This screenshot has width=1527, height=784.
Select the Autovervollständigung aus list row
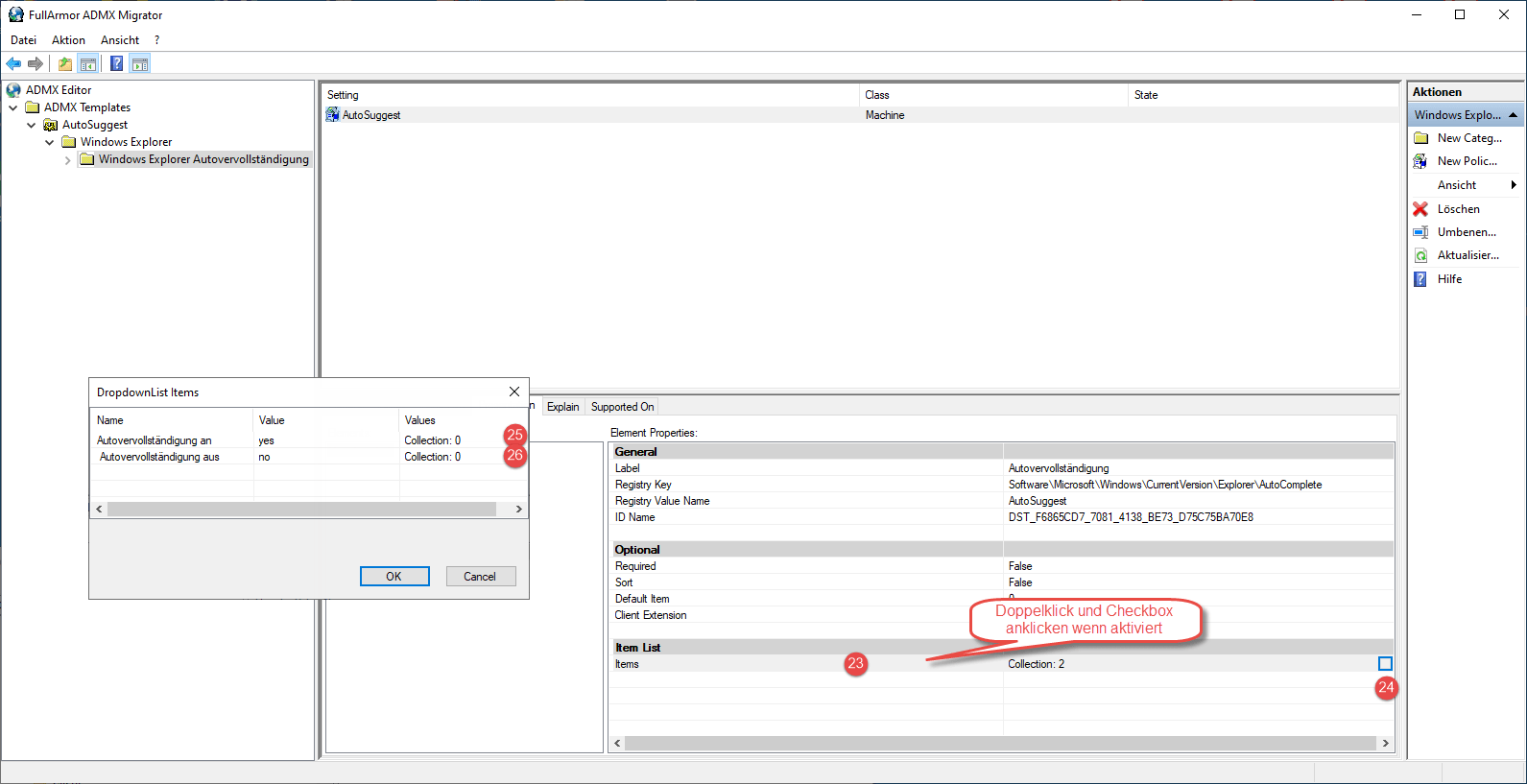(159, 457)
